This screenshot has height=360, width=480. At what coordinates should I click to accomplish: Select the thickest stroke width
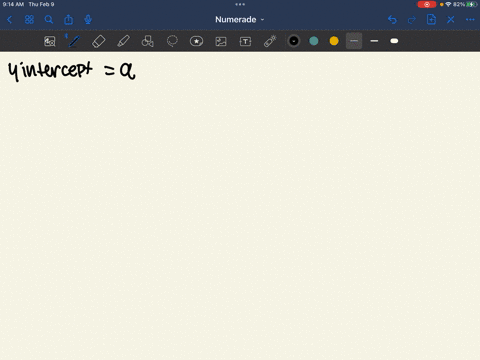point(394,41)
